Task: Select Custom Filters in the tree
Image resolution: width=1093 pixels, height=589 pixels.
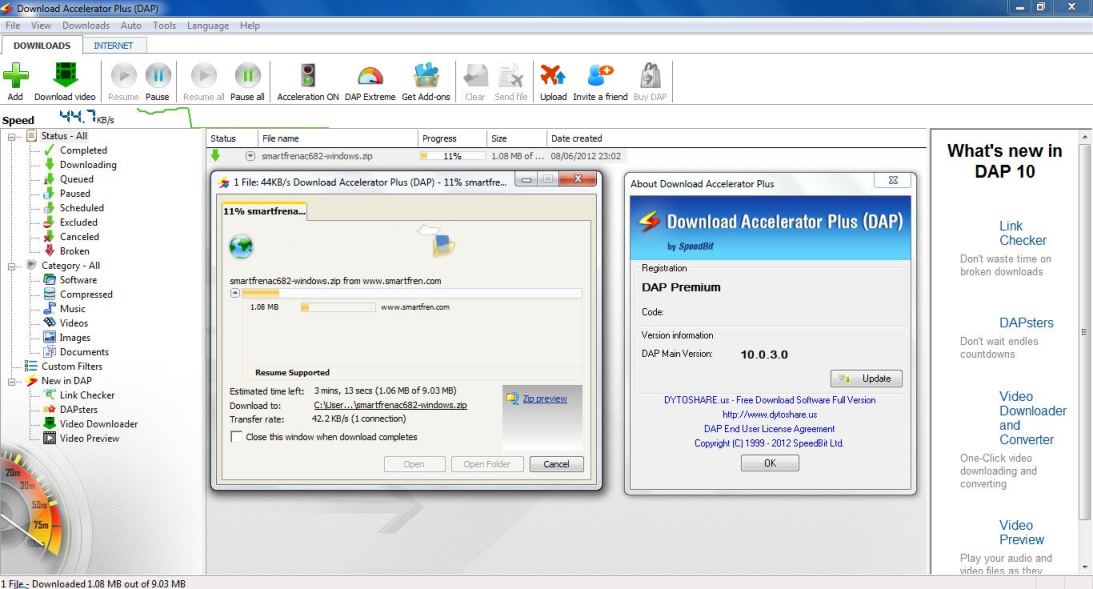Action: pyautogui.click(x=71, y=366)
